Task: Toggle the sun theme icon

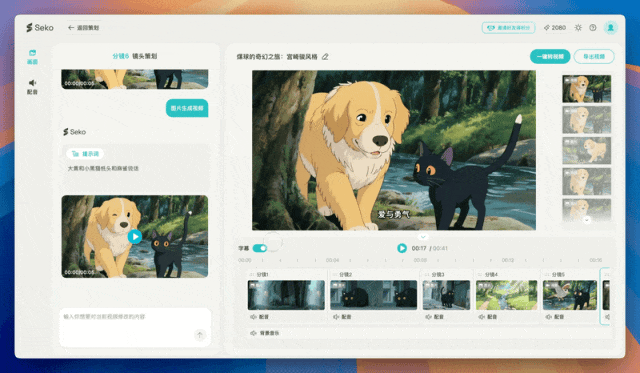Action: click(x=578, y=28)
